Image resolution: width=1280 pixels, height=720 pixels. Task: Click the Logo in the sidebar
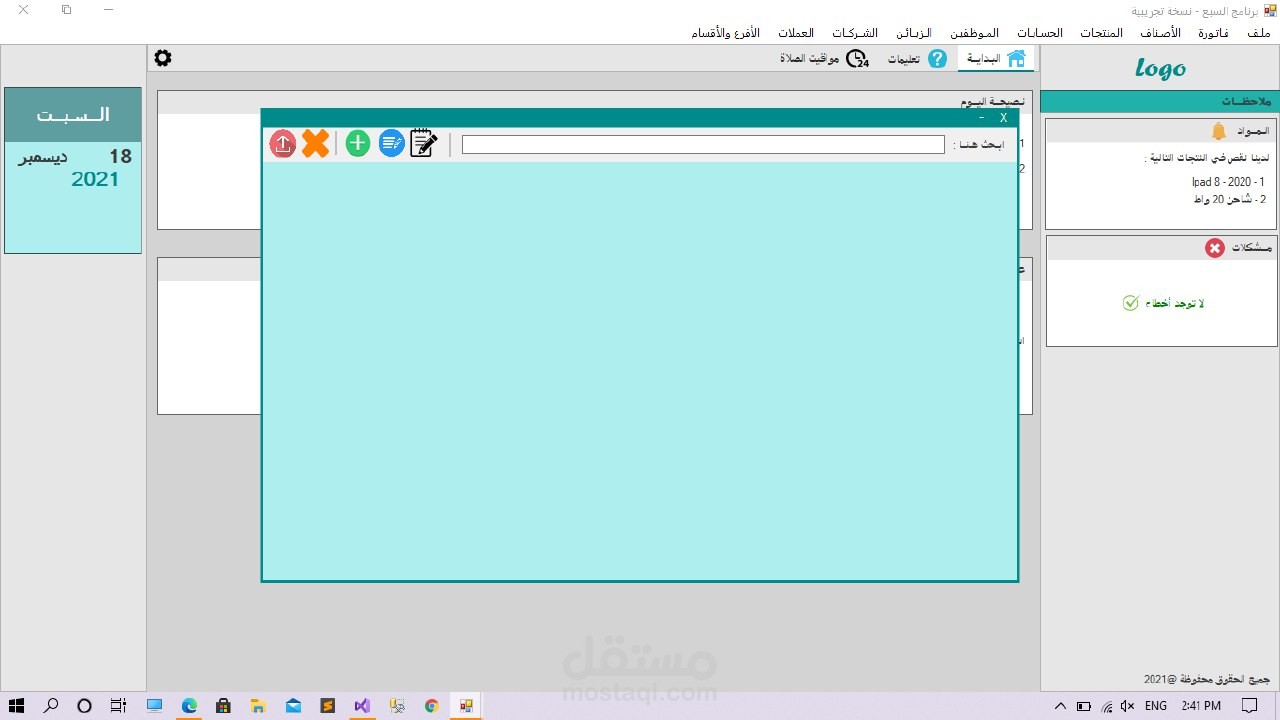click(1160, 68)
